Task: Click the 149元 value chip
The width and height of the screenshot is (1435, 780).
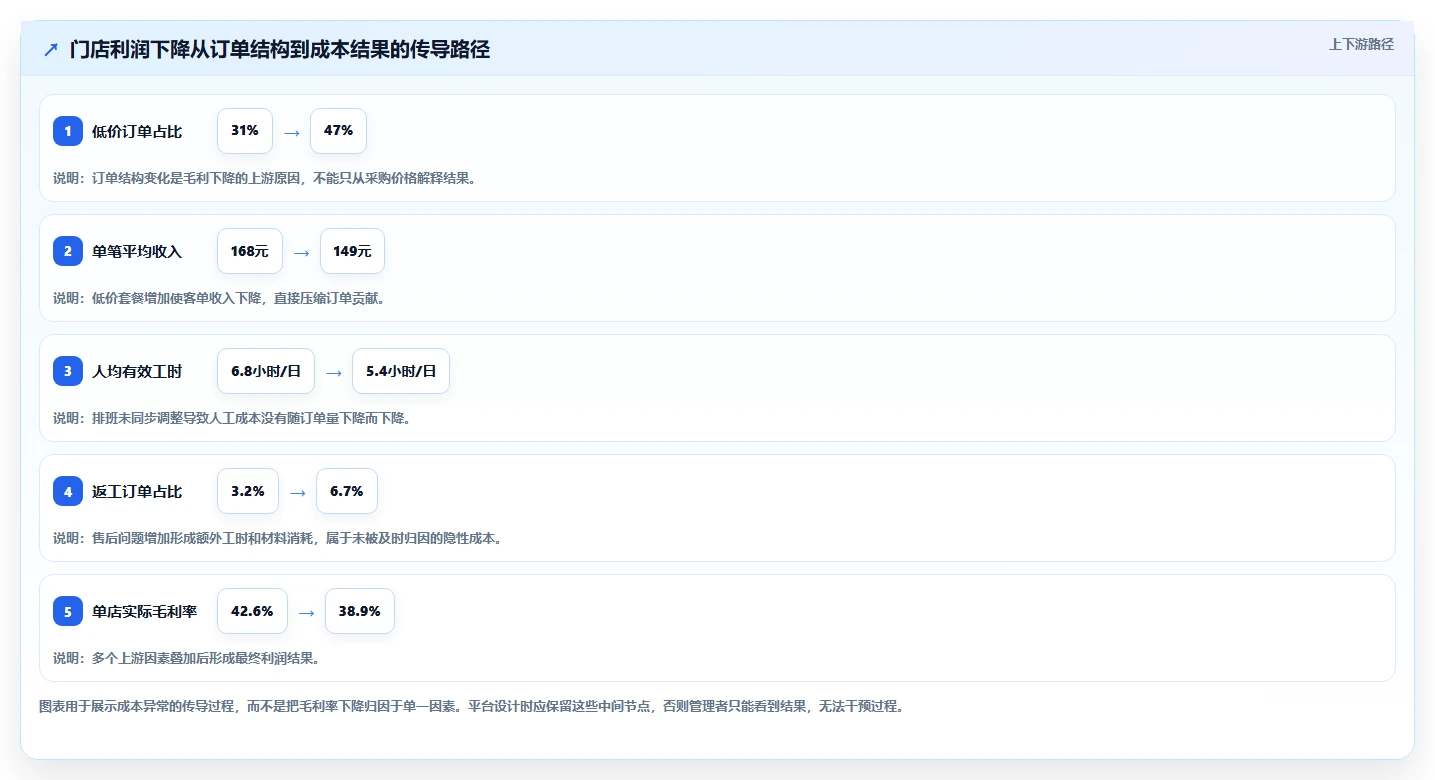Action: coord(352,251)
